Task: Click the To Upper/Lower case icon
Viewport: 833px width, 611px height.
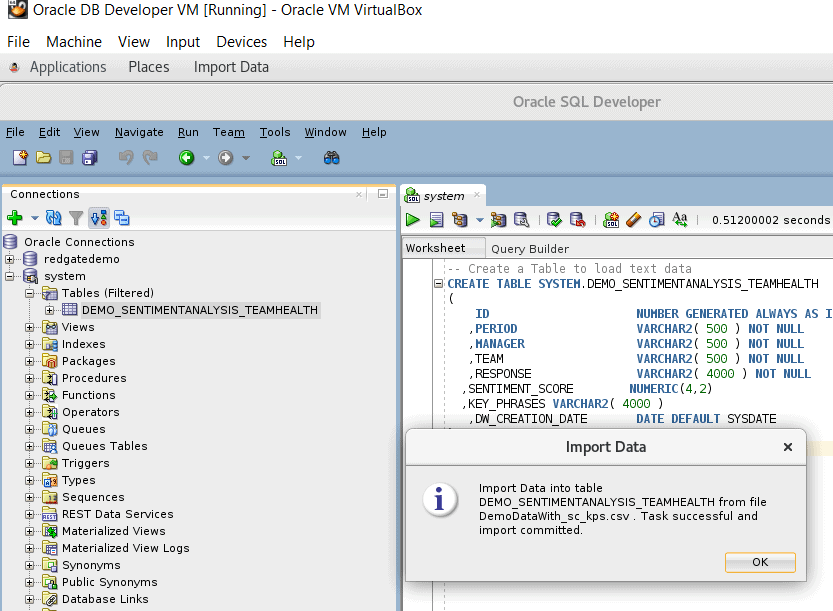Action: coord(680,220)
